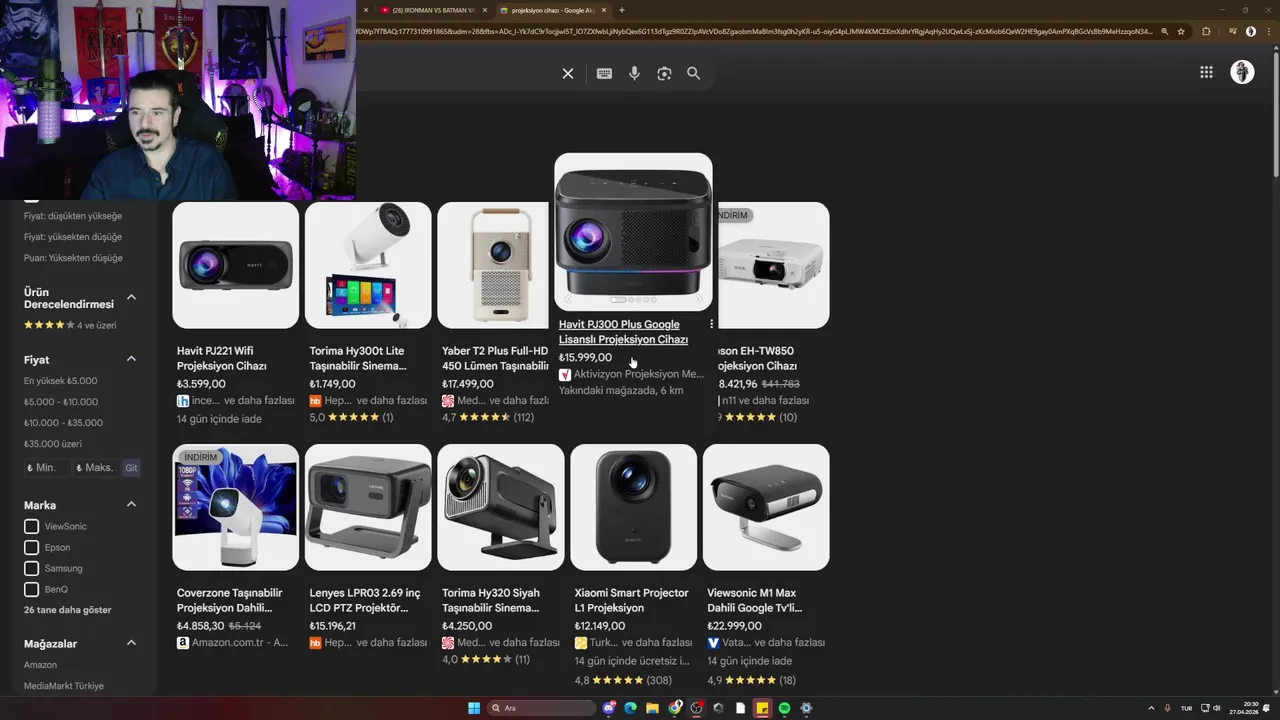Collapse the Marka filter section

click(131, 505)
